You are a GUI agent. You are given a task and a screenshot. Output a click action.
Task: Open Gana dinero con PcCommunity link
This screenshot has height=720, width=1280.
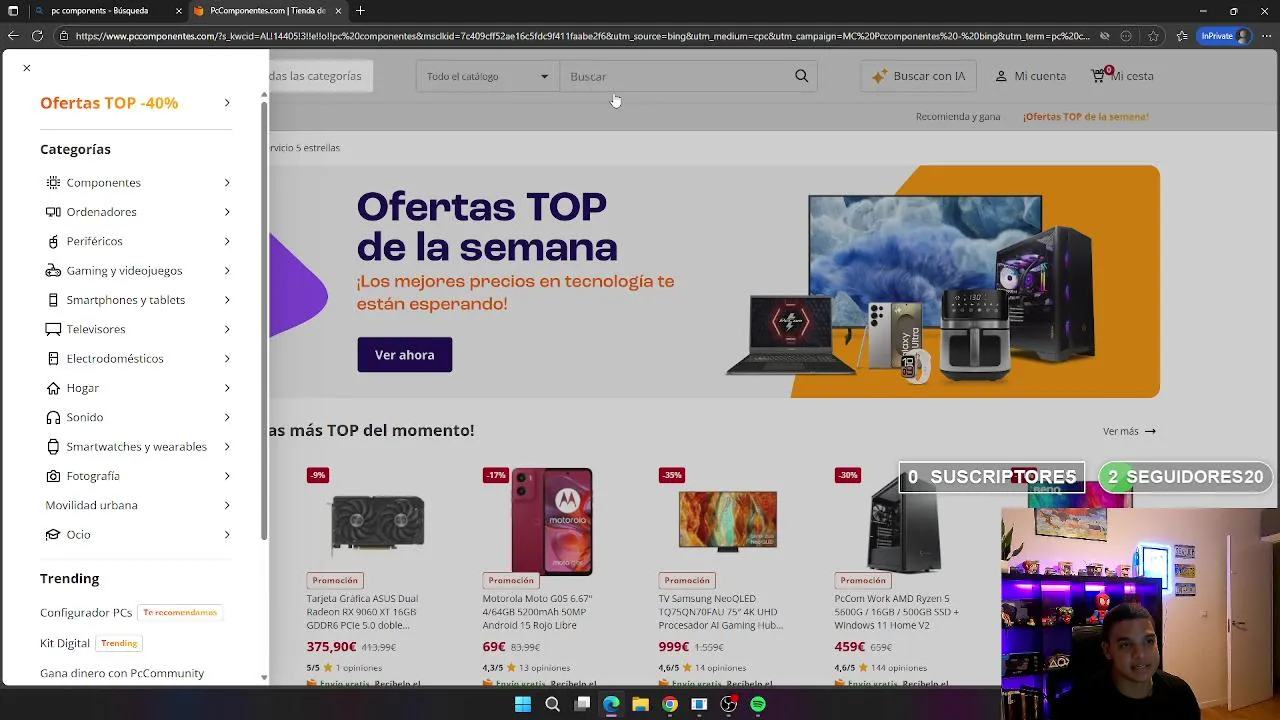tap(122, 673)
